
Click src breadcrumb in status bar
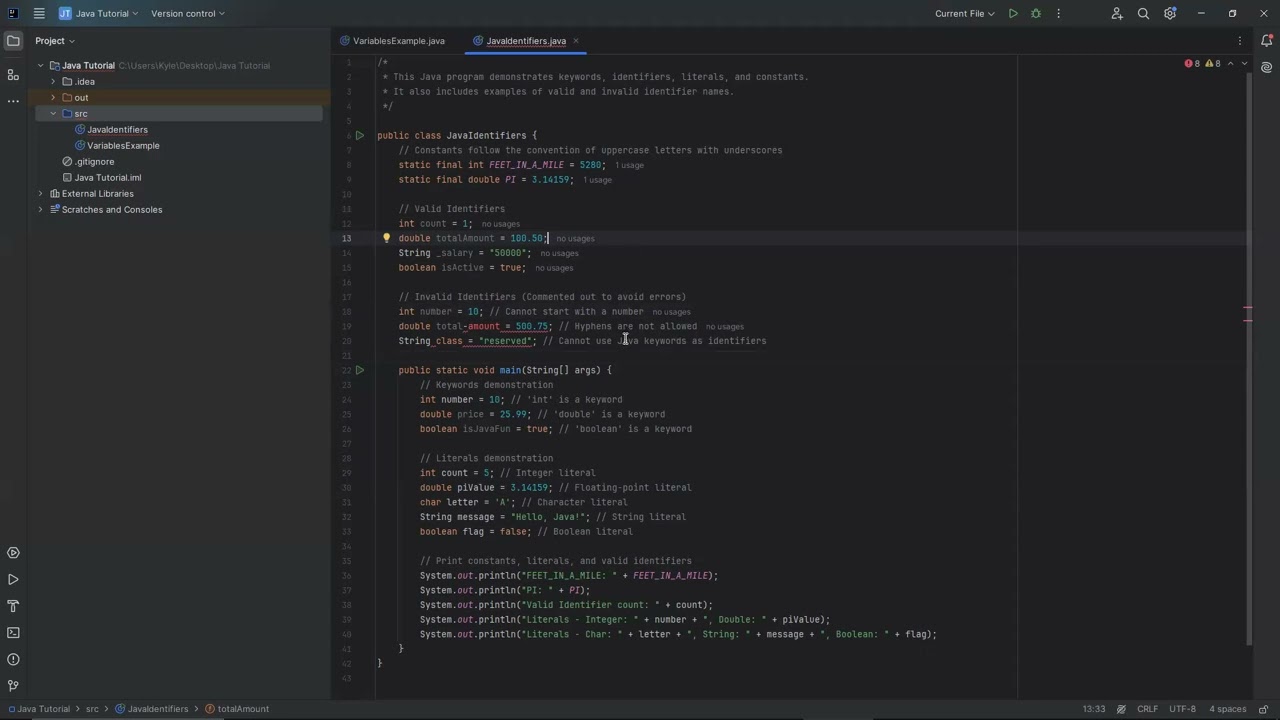tap(92, 709)
